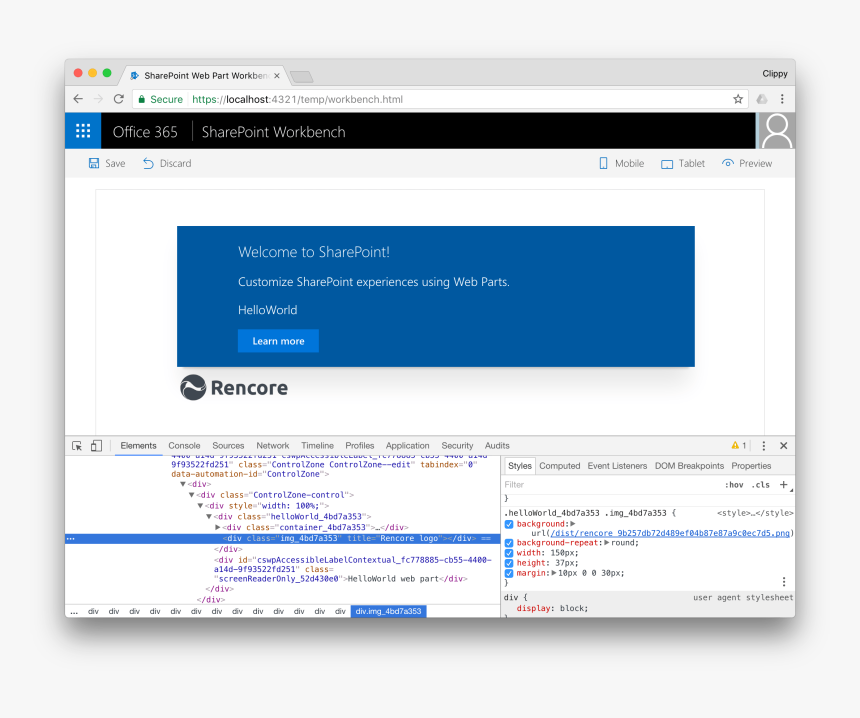The image size is (860, 718).
Task: Open the selected row's ellipsis actions
Action: [70, 539]
